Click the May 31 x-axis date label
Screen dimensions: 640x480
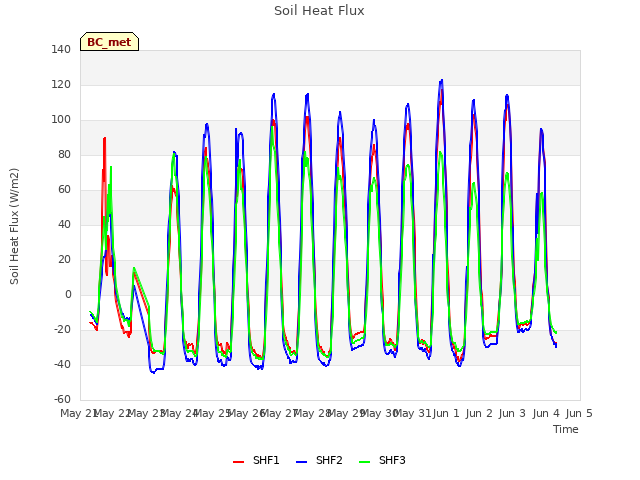[413, 413]
